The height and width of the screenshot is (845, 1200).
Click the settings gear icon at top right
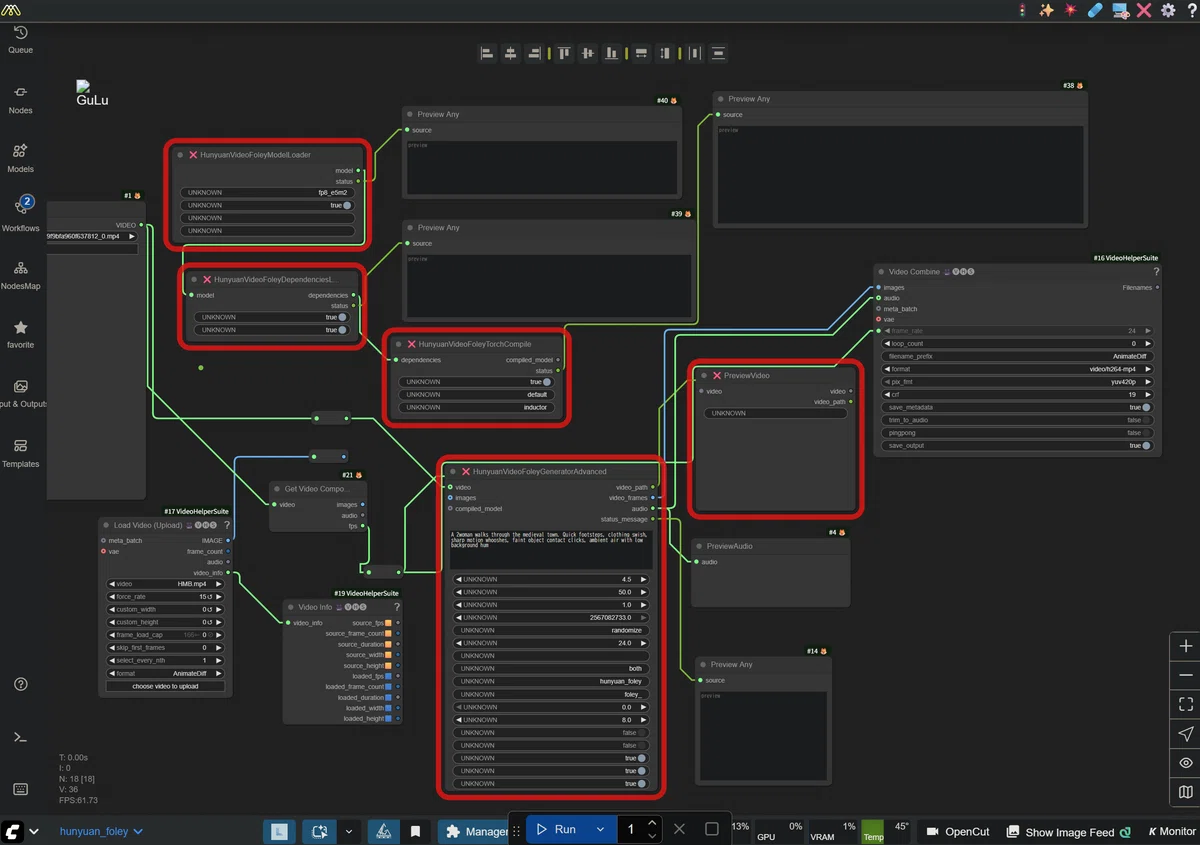1168,10
